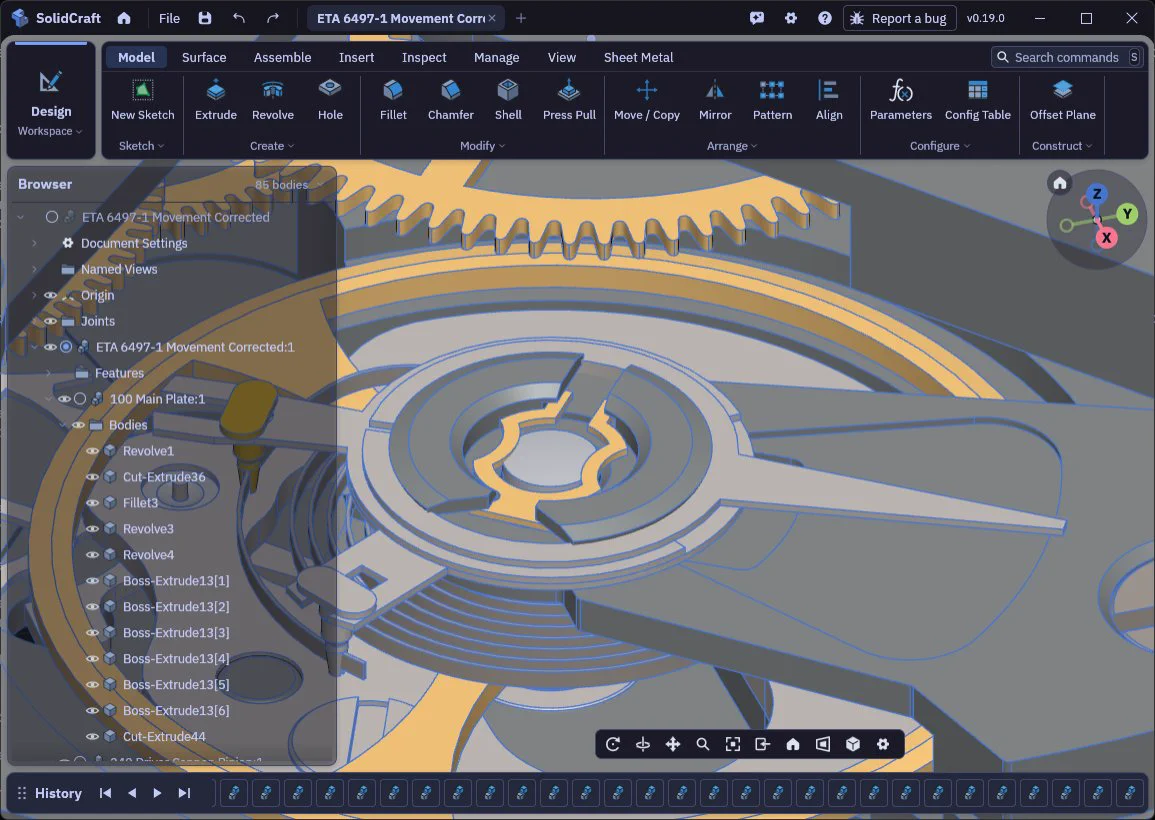This screenshot has width=1155, height=820.
Task: Activate the 100 Main Plate:1 component radio
Action: [x=80, y=399]
